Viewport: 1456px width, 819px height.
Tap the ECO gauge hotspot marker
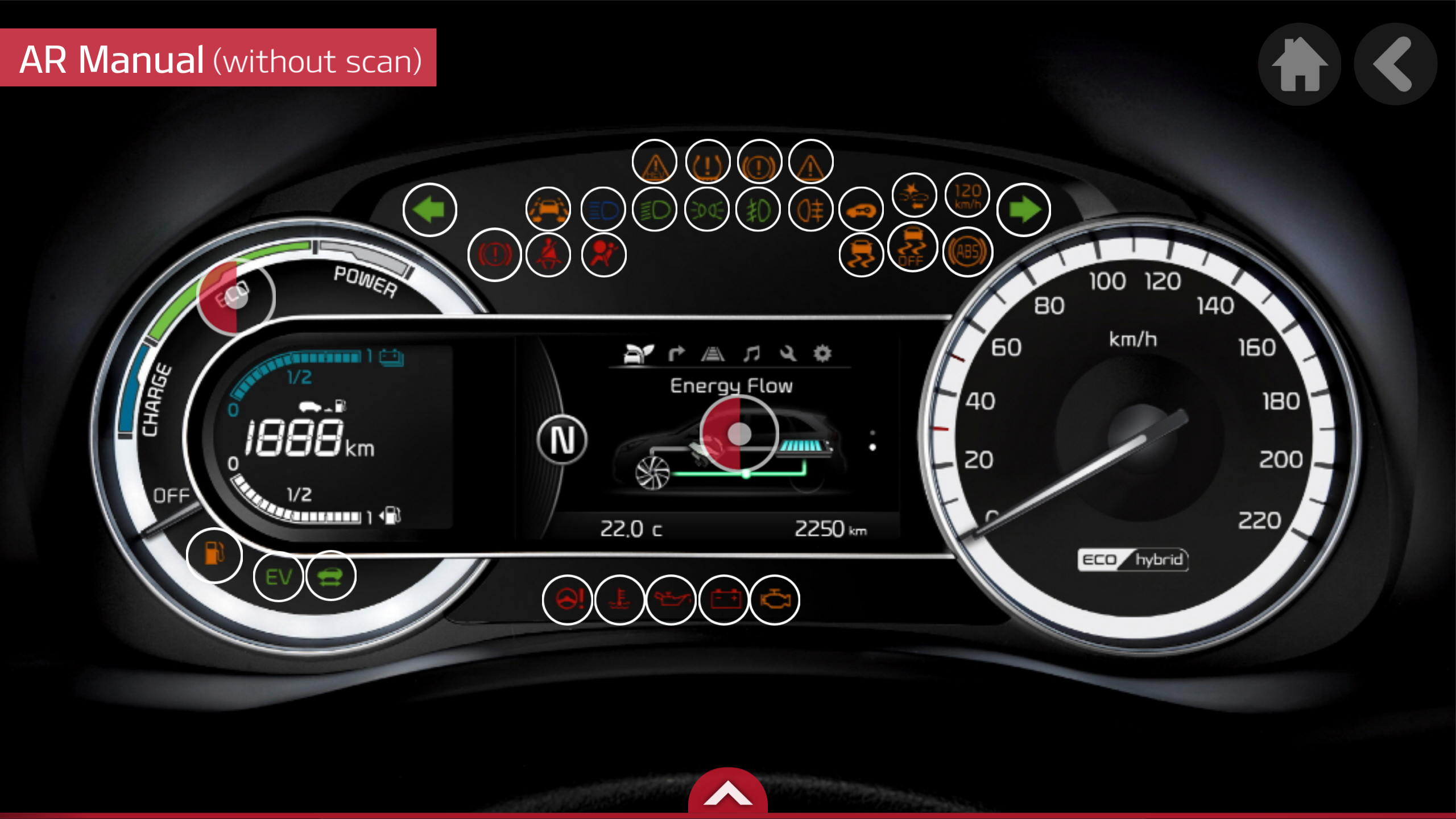click(x=235, y=296)
